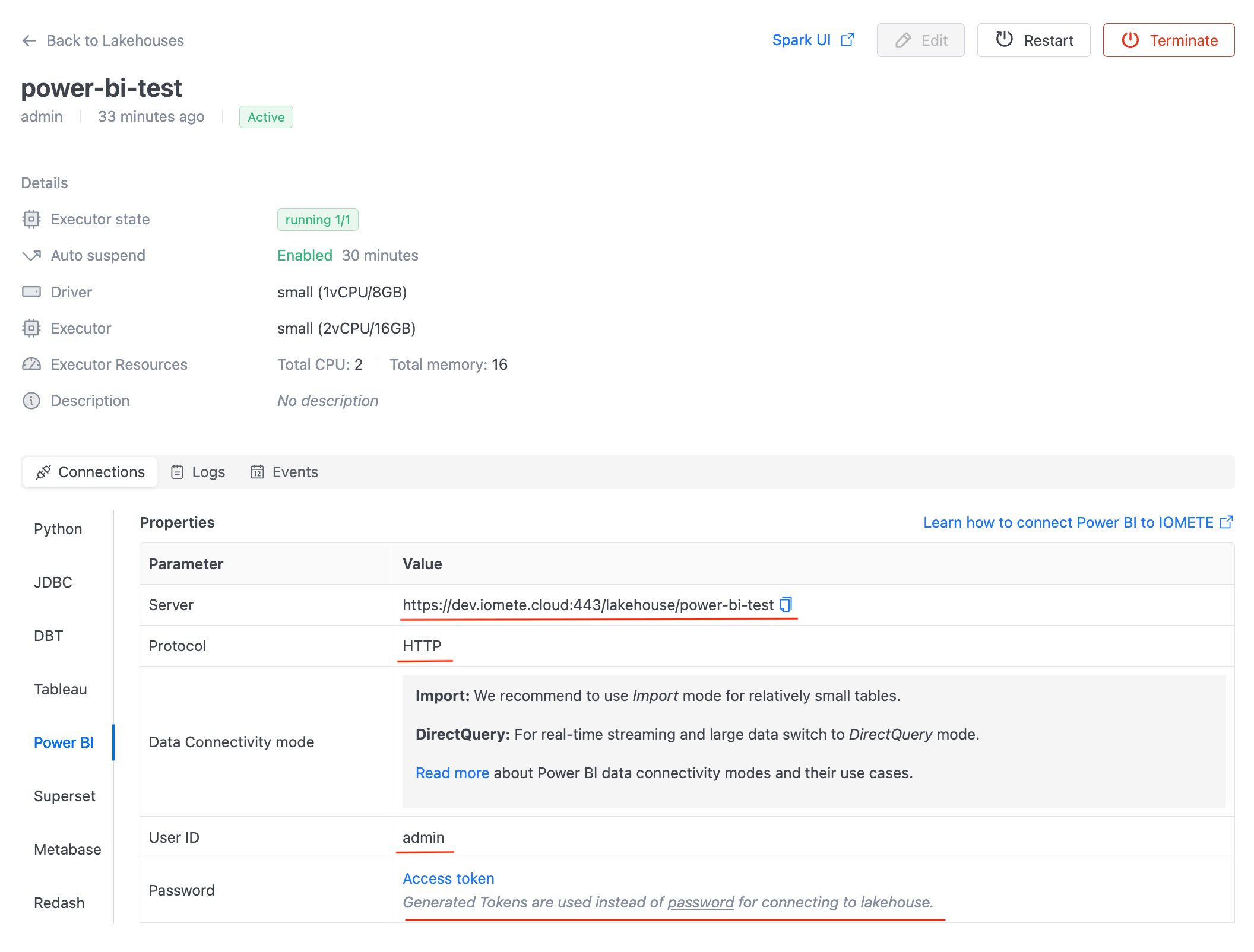Switch to the Logs tab
Viewport: 1254px width, 952px height.
pyautogui.click(x=198, y=472)
